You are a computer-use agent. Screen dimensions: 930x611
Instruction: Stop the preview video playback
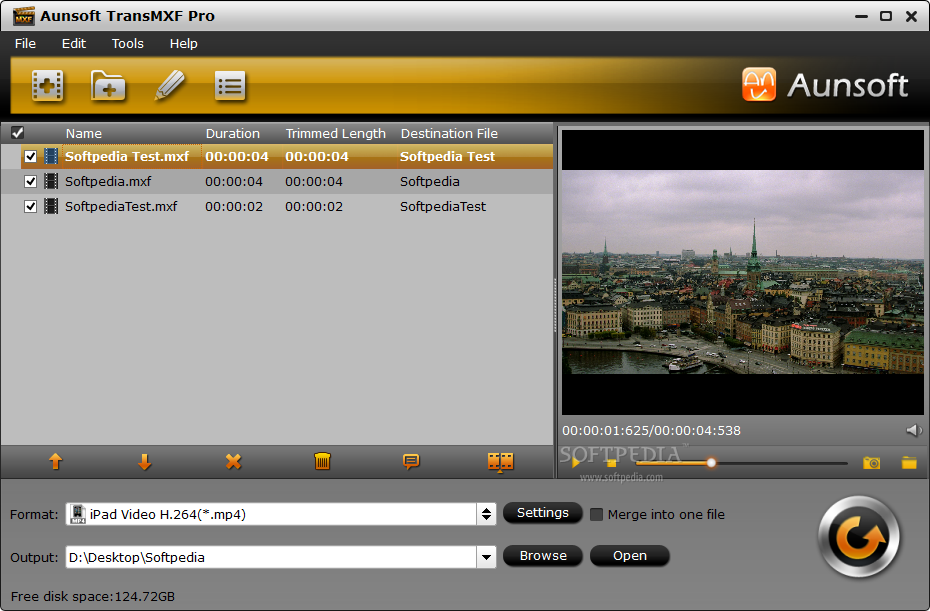[x=611, y=463]
